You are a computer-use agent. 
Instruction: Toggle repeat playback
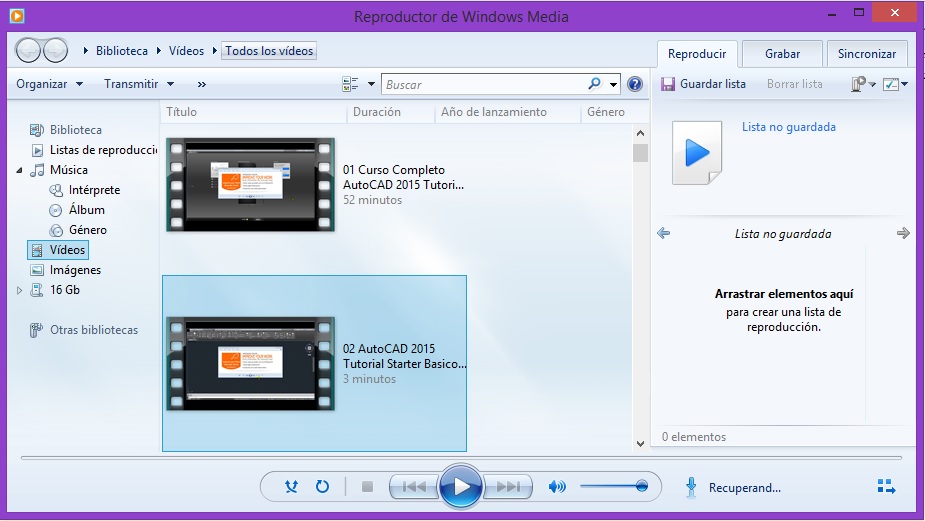(x=322, y=487)
